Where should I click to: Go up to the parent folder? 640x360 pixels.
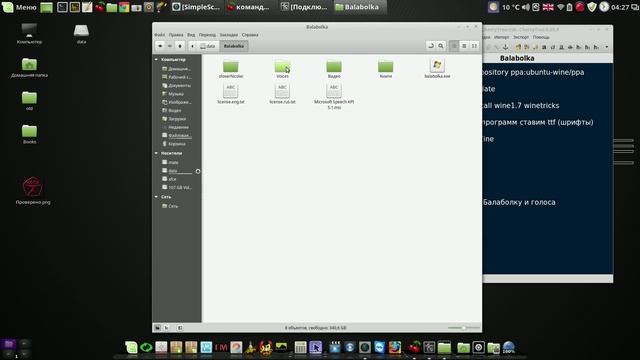tap(180, 46)
